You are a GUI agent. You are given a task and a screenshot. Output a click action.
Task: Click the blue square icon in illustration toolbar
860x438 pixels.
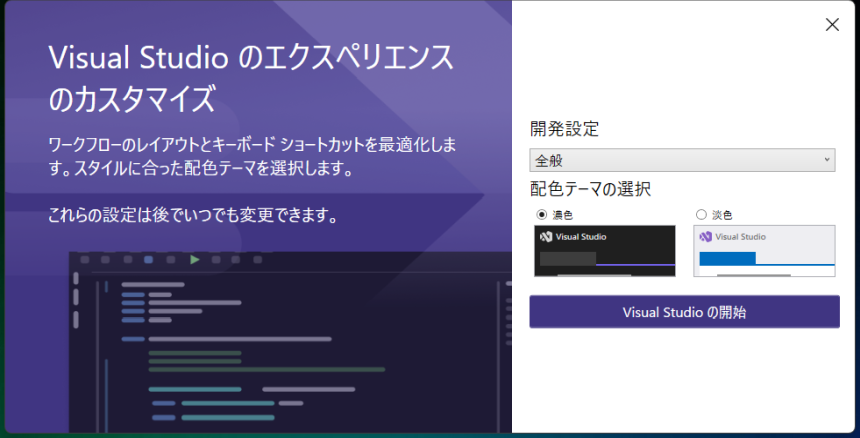pos(149,260)
